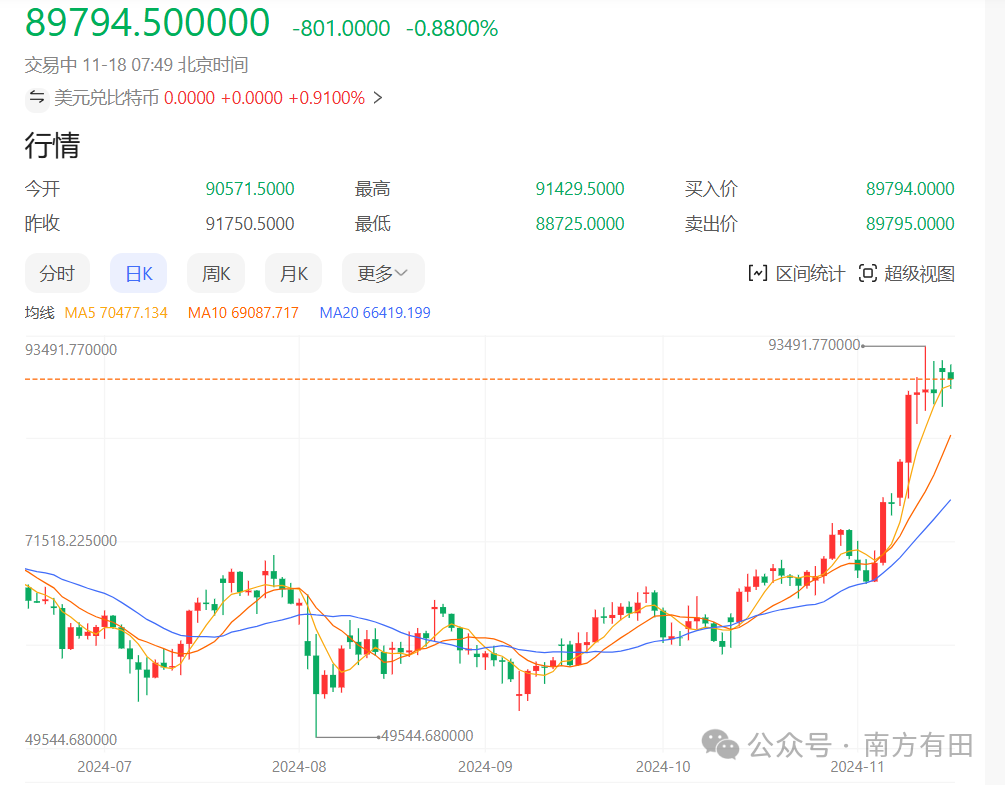Click the 93491.770000 high price marker
Viewport: 1005px width, 785px height.
click(813, 345)
